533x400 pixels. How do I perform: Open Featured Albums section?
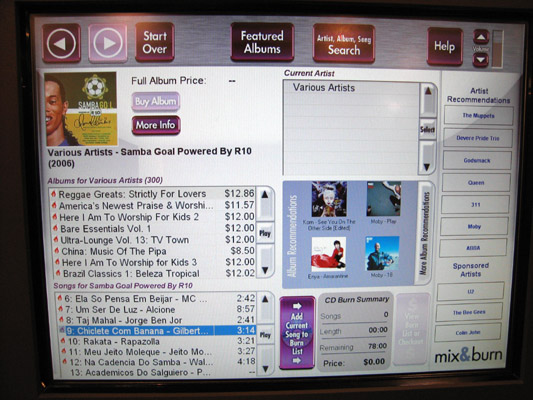pyautogui.click(x=262, y=42)
